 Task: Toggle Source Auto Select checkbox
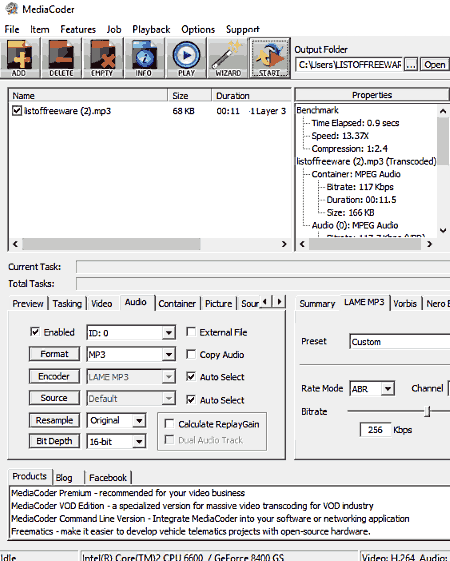point(191,400)
